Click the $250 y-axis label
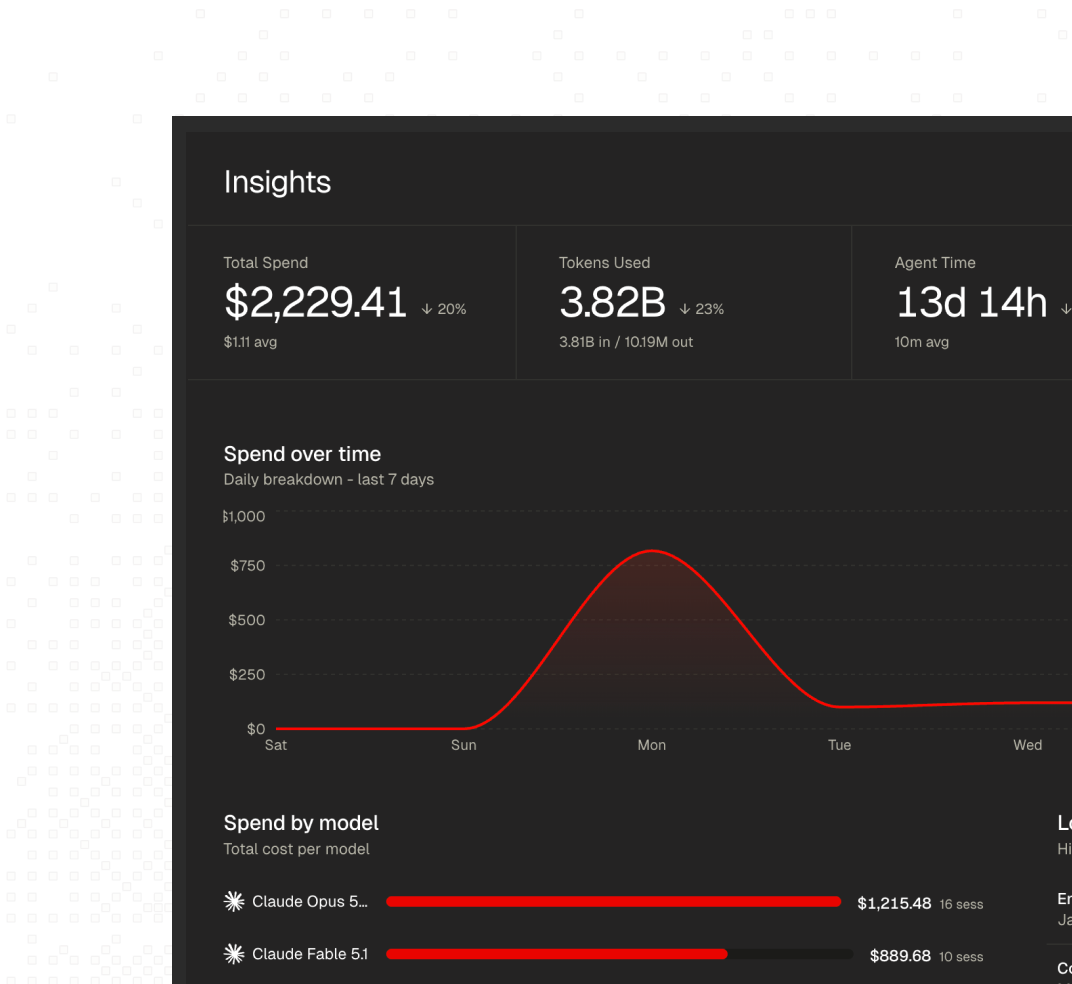Screen dimensions: 1072x984 (x=247, y=675)
